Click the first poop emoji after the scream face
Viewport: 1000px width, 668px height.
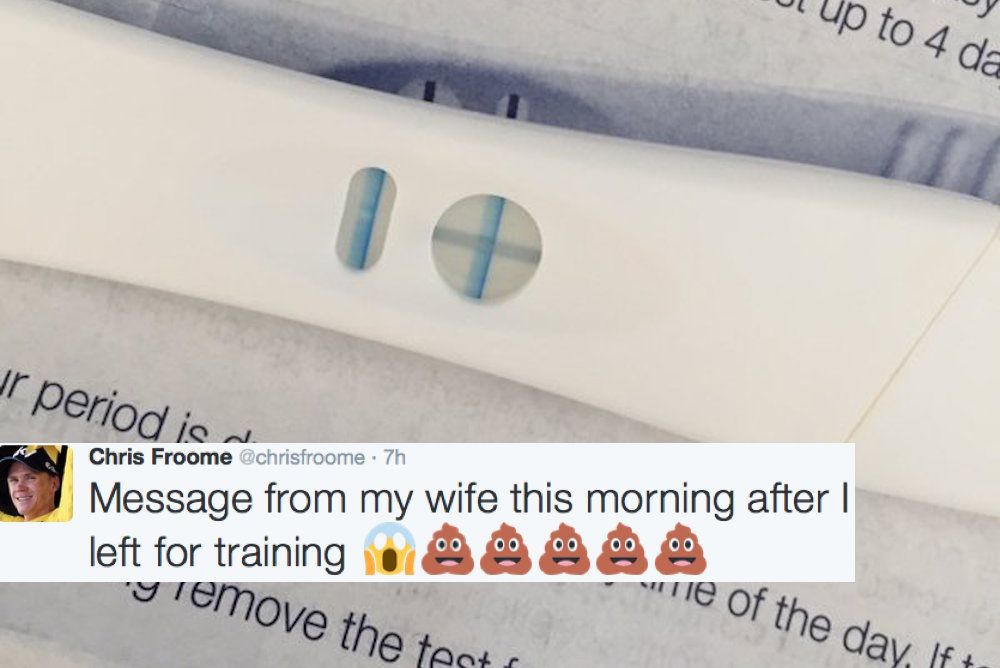448,549
